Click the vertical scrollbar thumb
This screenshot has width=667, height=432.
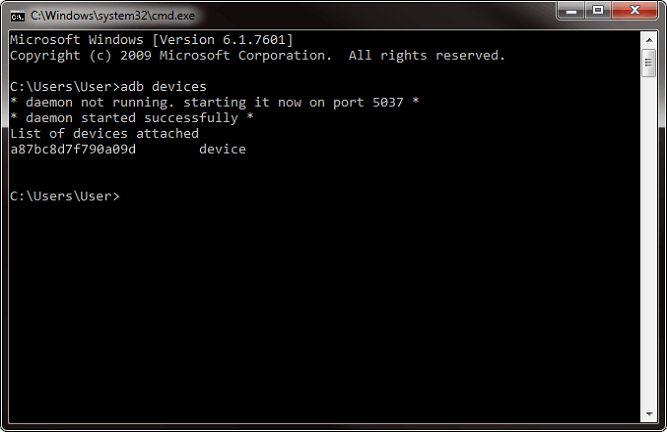649,63
